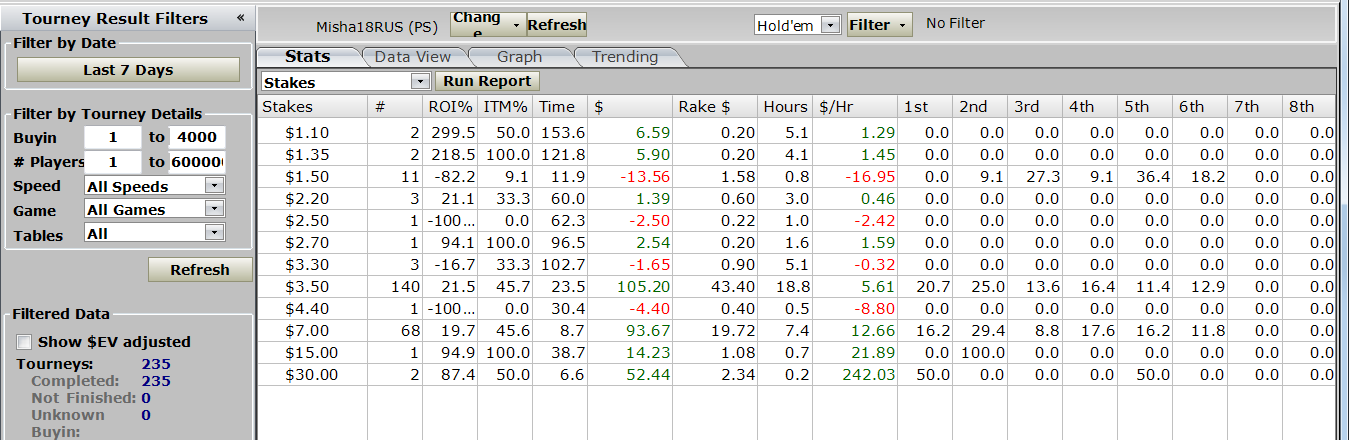Open the Trending tab
Screen dimensions: 1358x440
click(x=625, y=57)
